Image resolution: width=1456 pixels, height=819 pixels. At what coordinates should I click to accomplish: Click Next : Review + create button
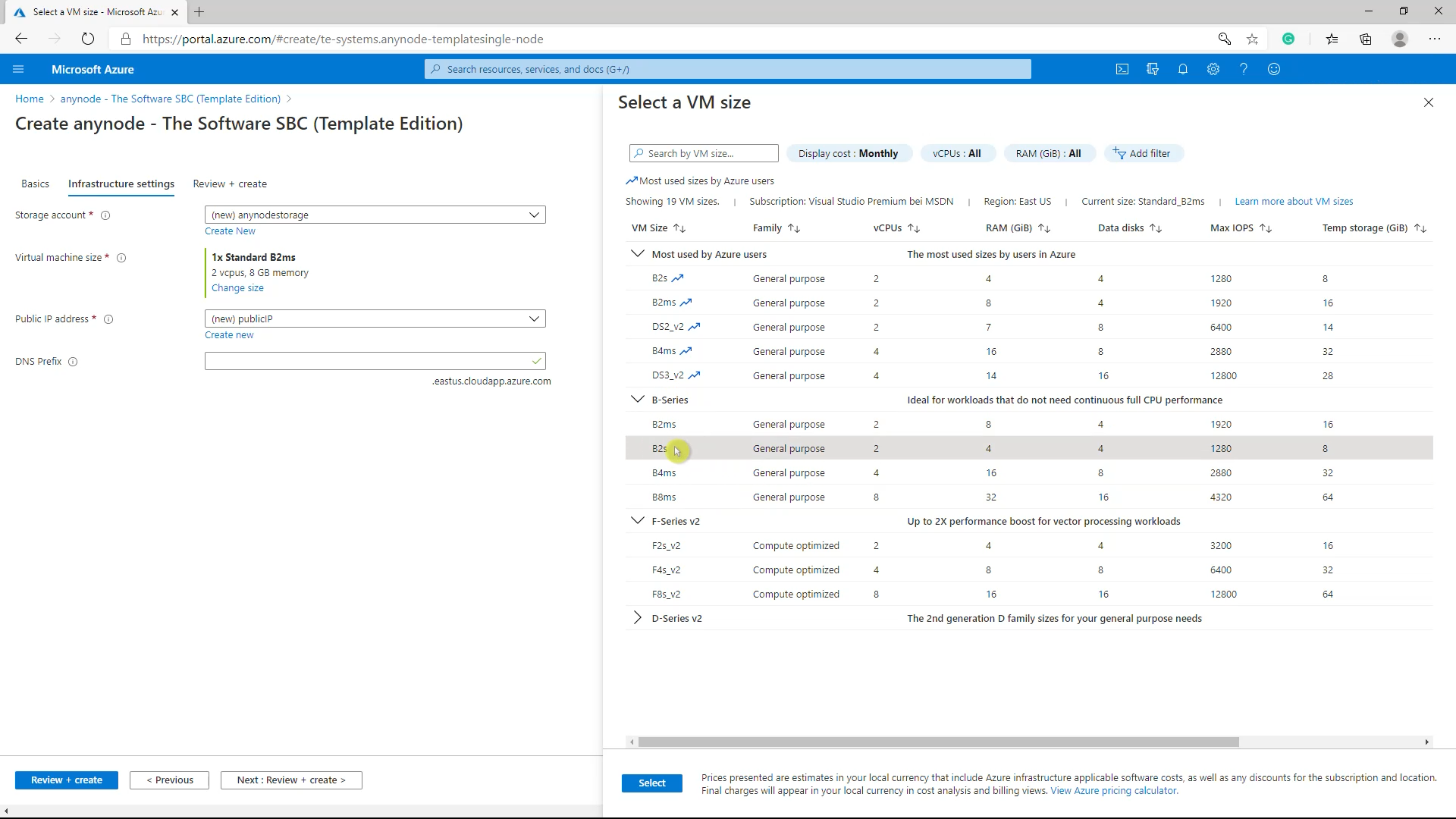point(291,780)
